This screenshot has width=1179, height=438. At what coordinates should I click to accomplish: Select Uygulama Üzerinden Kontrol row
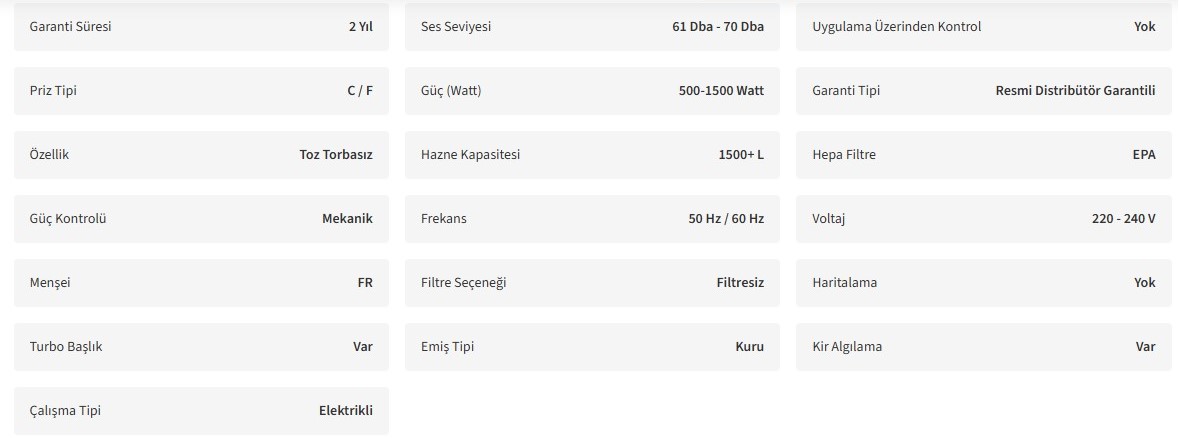click(x=984, y=27)
